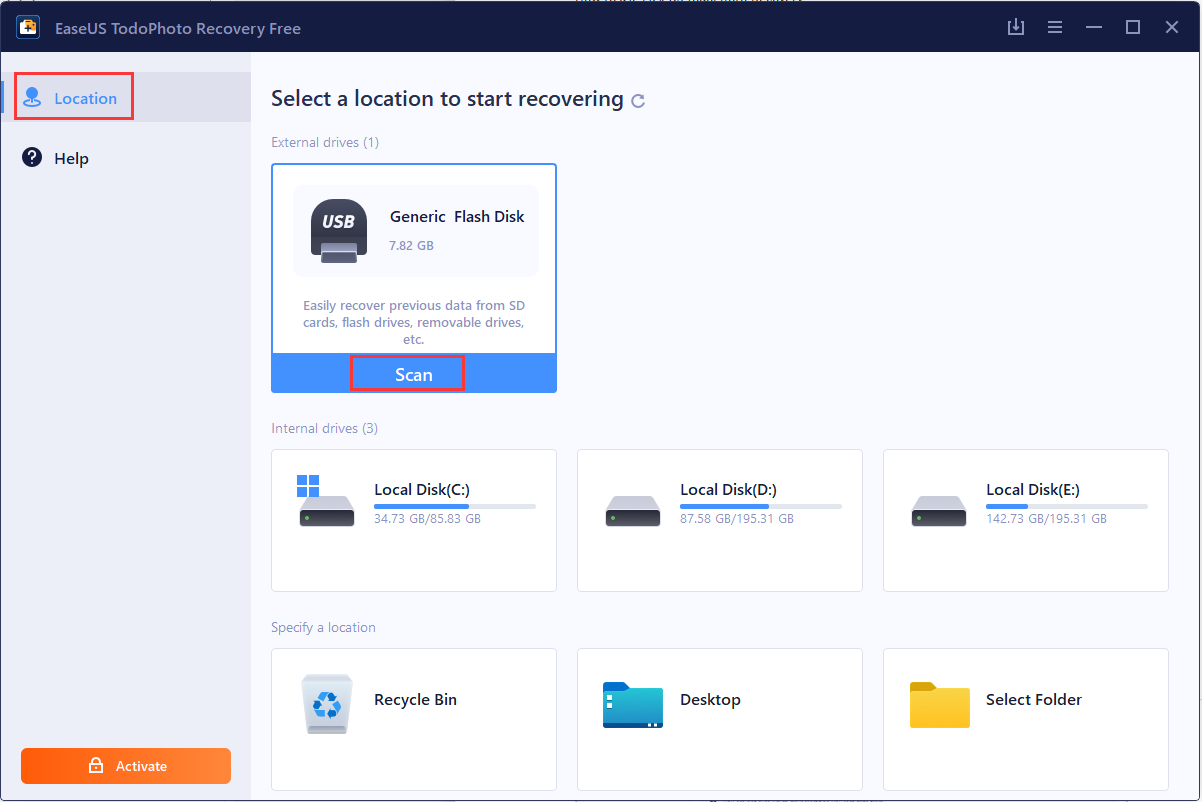Screen dimensions: 1202x802
Task: Select the Recycle Bin location card
Action: (x=414, y=719)
